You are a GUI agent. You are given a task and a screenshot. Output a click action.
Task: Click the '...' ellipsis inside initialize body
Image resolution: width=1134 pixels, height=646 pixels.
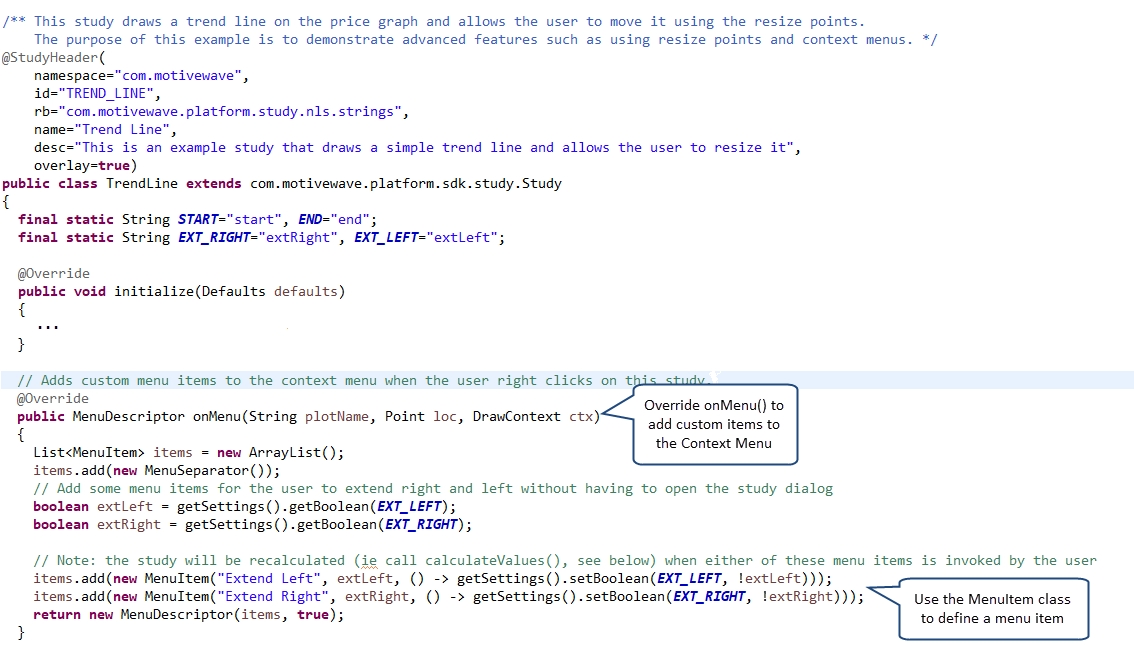[48, 327]
